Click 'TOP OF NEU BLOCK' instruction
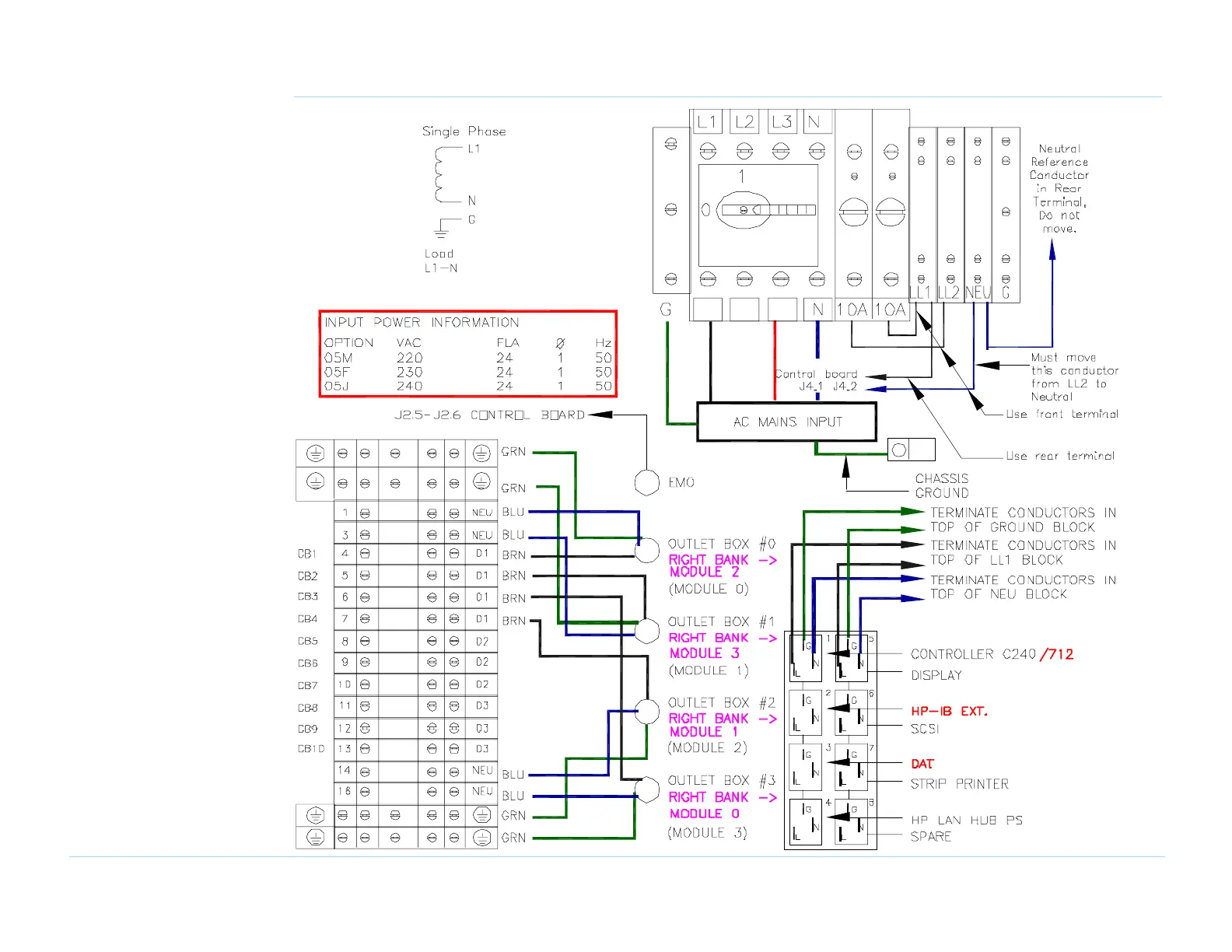Screen dimensions: 1232x952 [x=999, y=594]
